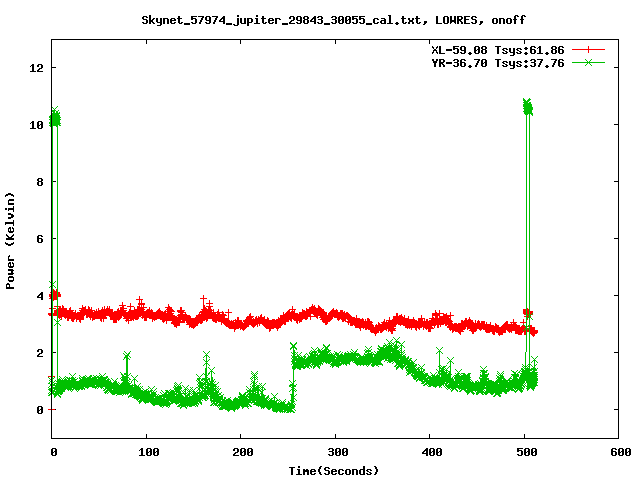This screenshot has width=640, height=480.
Task: Click the Time(Seconds) axis label
Action: pyautogui.click(x=333, y=471)
